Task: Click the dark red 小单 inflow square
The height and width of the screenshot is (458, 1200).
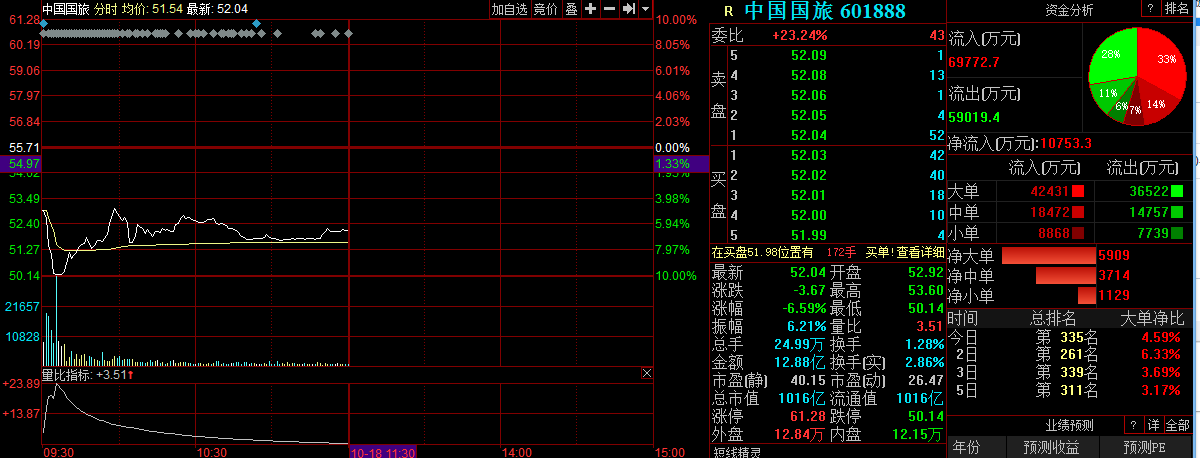Action: click(x=1078, y=233)
